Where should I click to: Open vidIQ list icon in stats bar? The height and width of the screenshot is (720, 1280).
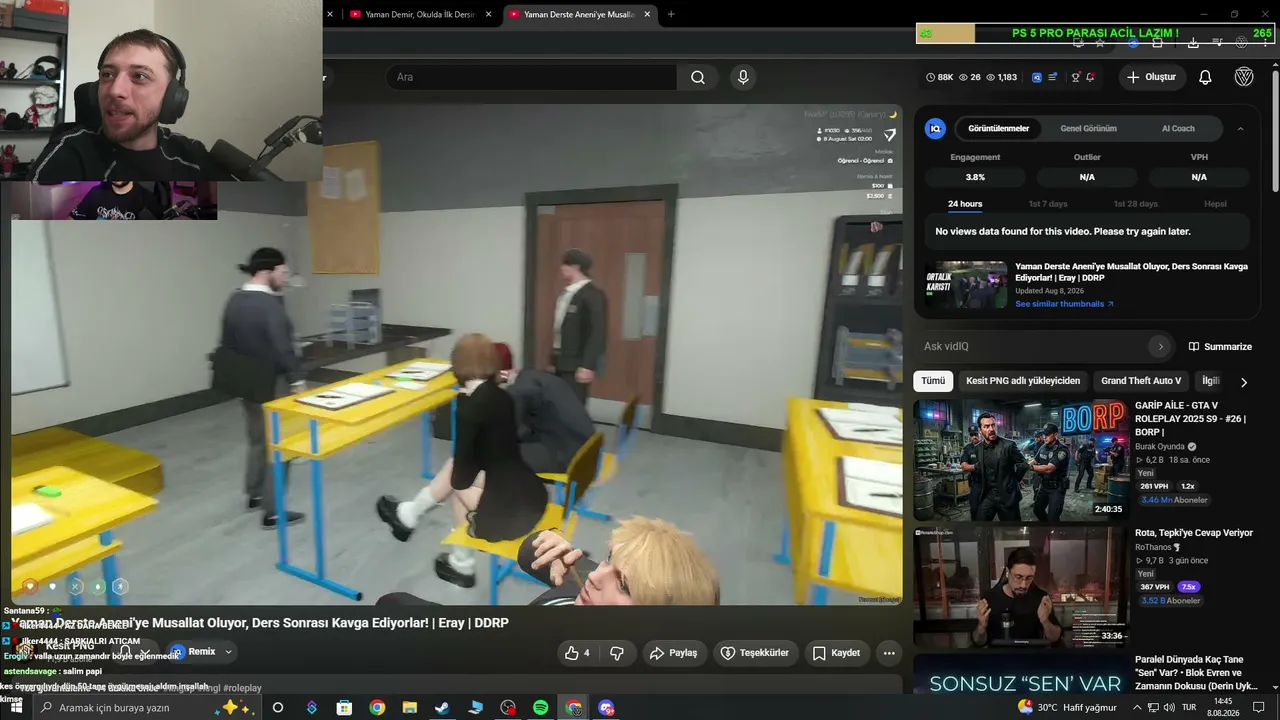(x=1052, y=77)
